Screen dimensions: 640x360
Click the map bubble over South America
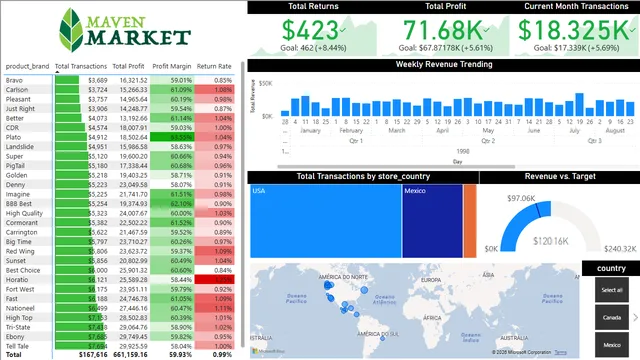tap(382, 338)
